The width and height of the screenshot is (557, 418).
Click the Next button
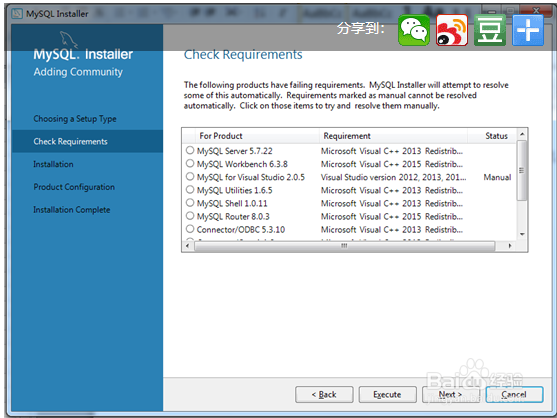(x=450, y=395)
